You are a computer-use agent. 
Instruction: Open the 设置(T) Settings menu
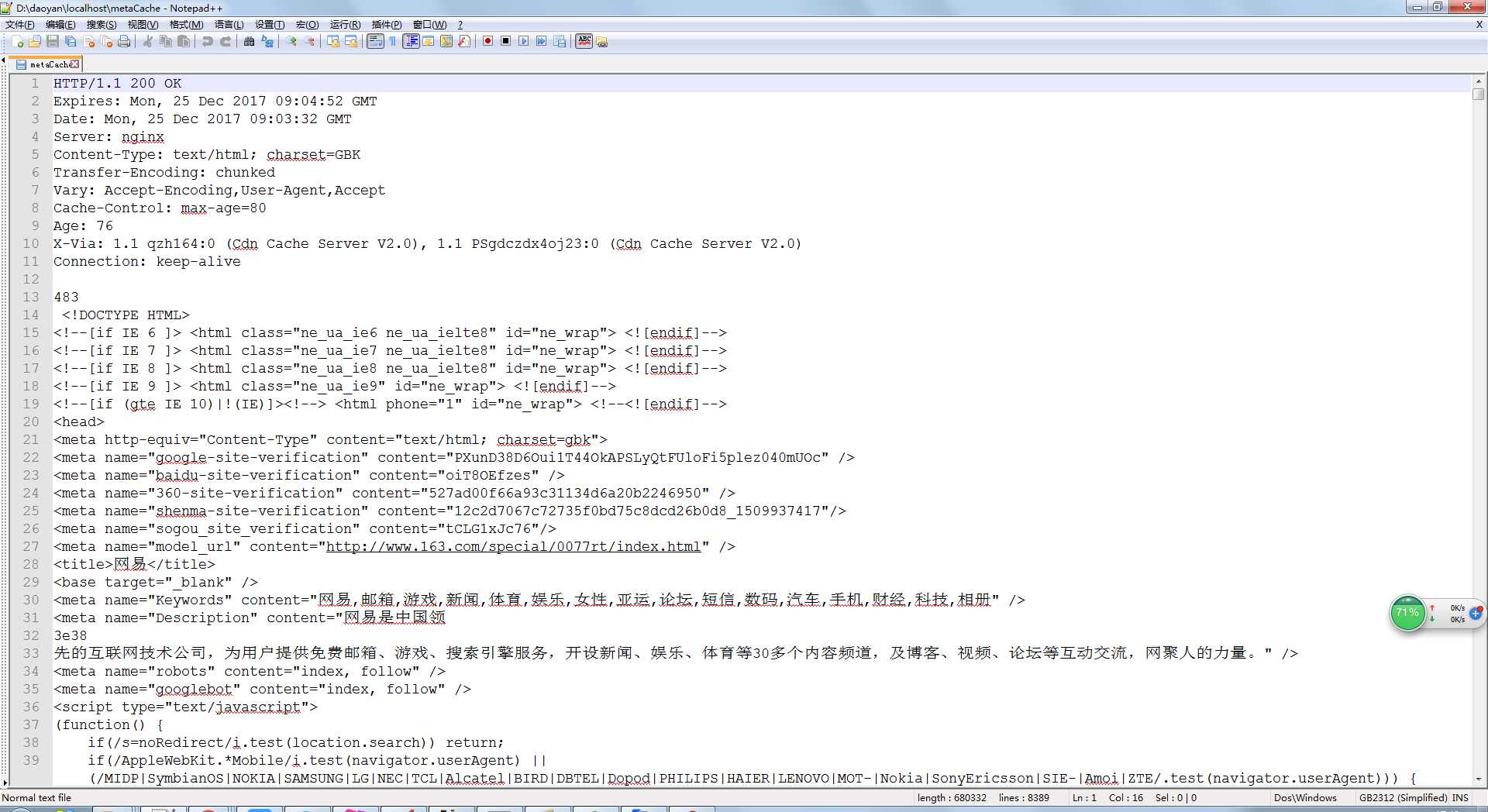(270, 25)
